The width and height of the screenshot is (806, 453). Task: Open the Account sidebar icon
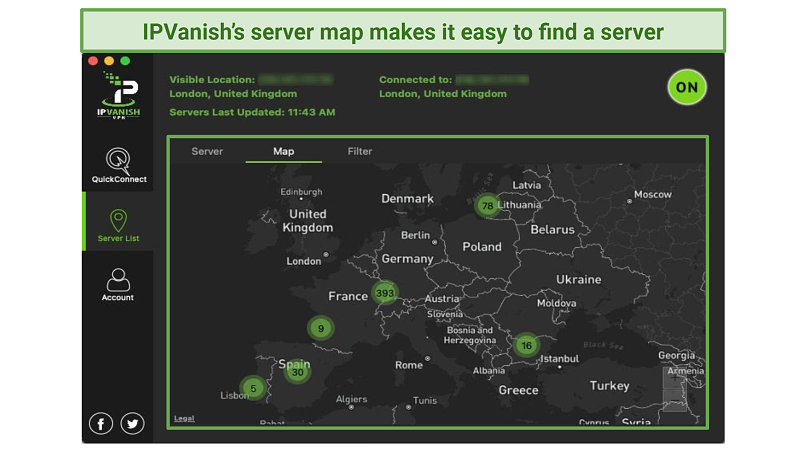tap(118, 284)
